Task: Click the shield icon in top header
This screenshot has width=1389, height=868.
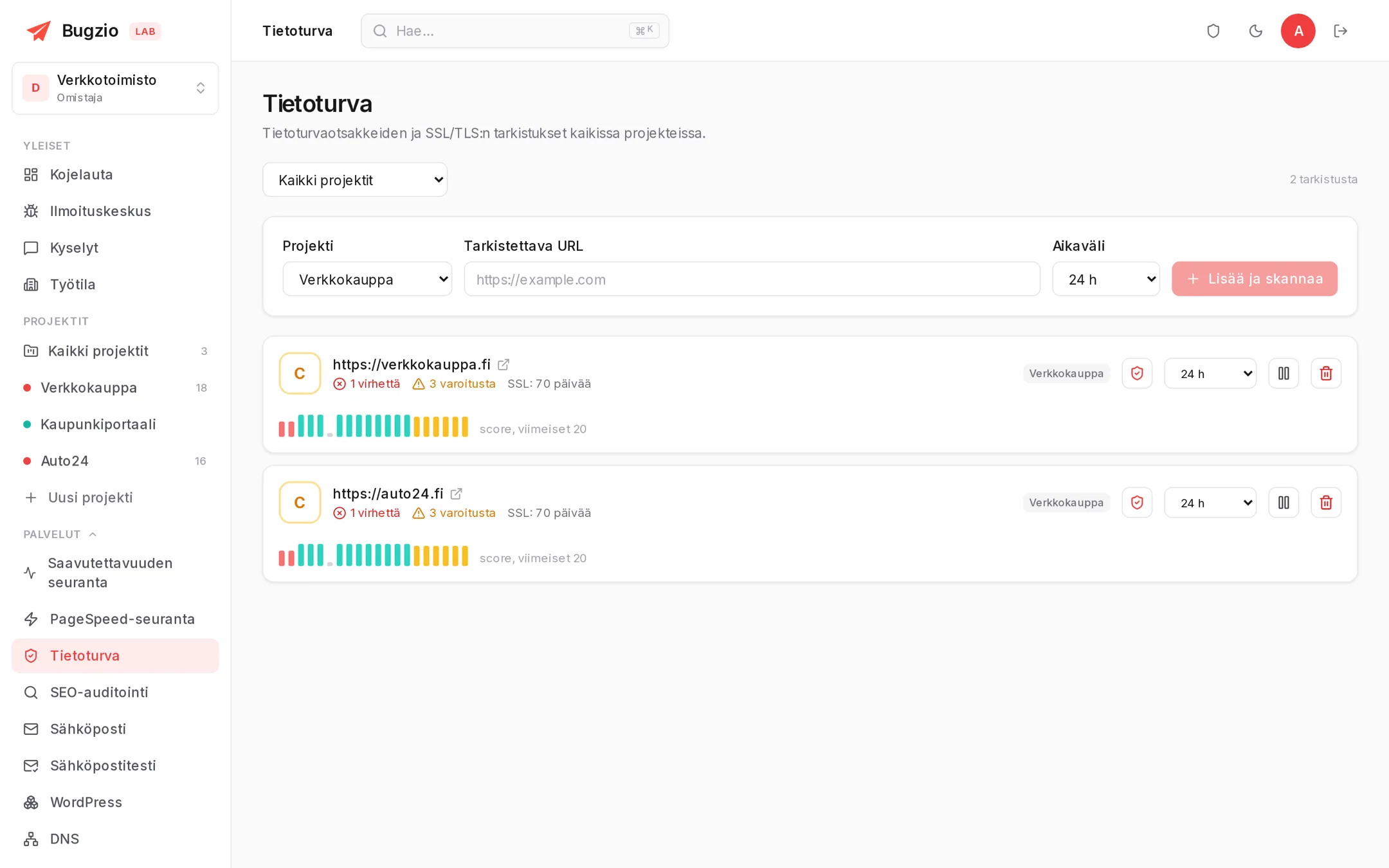Action: click(1213, 31)
